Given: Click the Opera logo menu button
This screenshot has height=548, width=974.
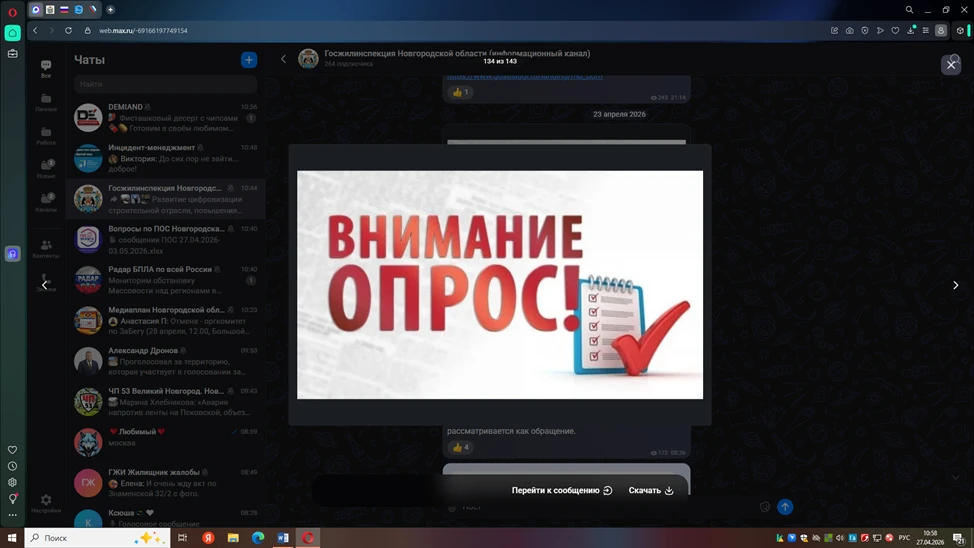Looking at the screenshot, I should pyautogui.click(x=12, y=11).
